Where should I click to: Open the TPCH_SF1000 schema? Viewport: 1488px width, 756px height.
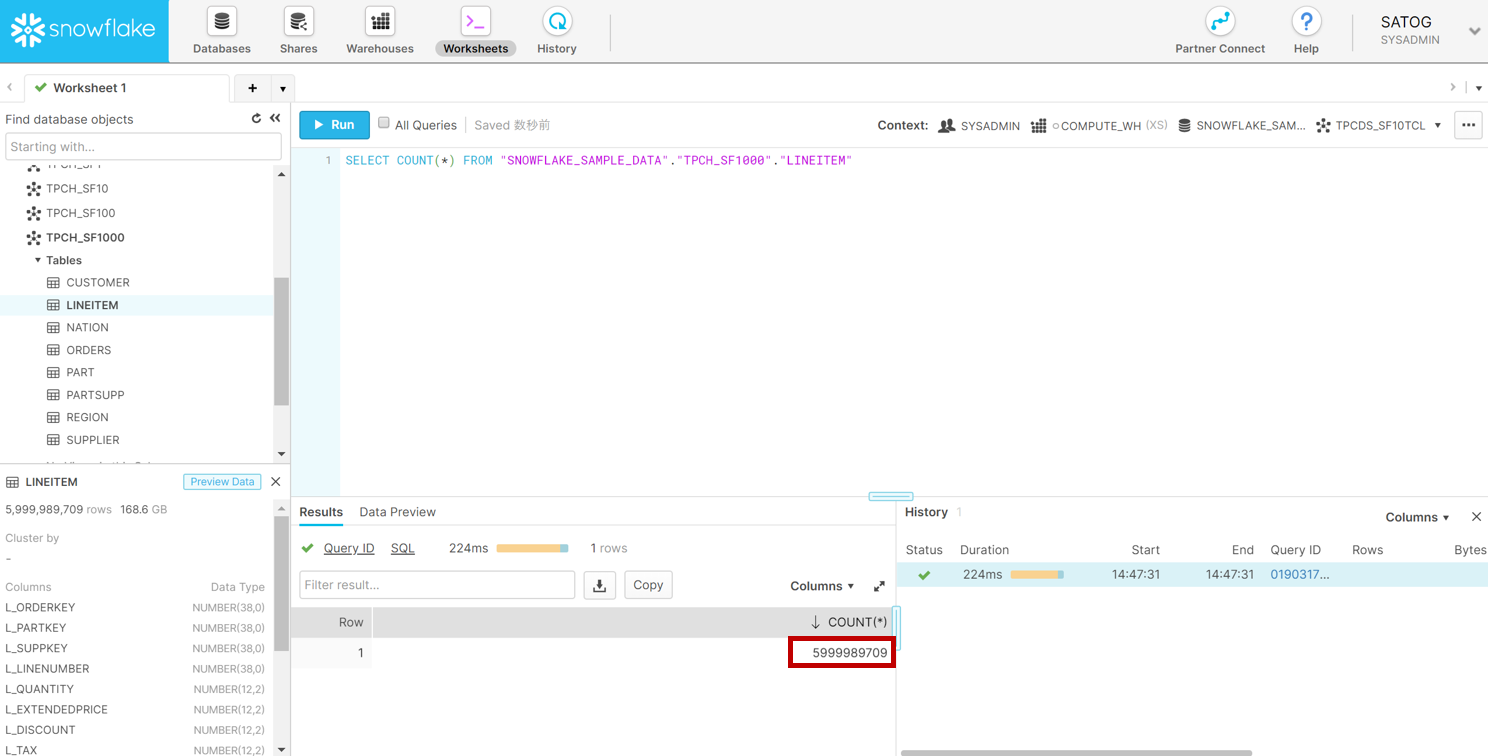pyautogui.click(x=85, y=238)
